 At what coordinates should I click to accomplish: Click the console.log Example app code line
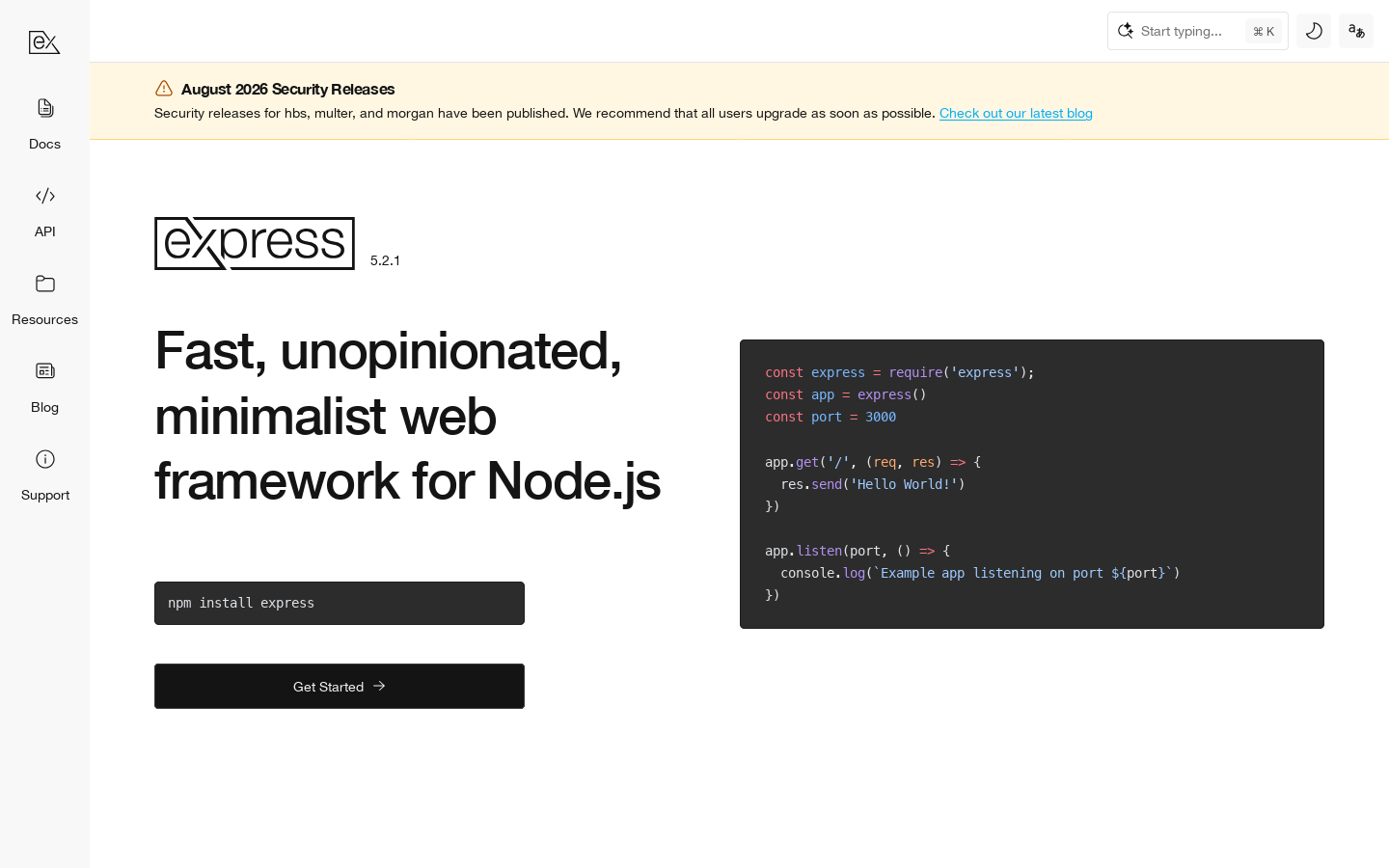click(x=980, y=573)
